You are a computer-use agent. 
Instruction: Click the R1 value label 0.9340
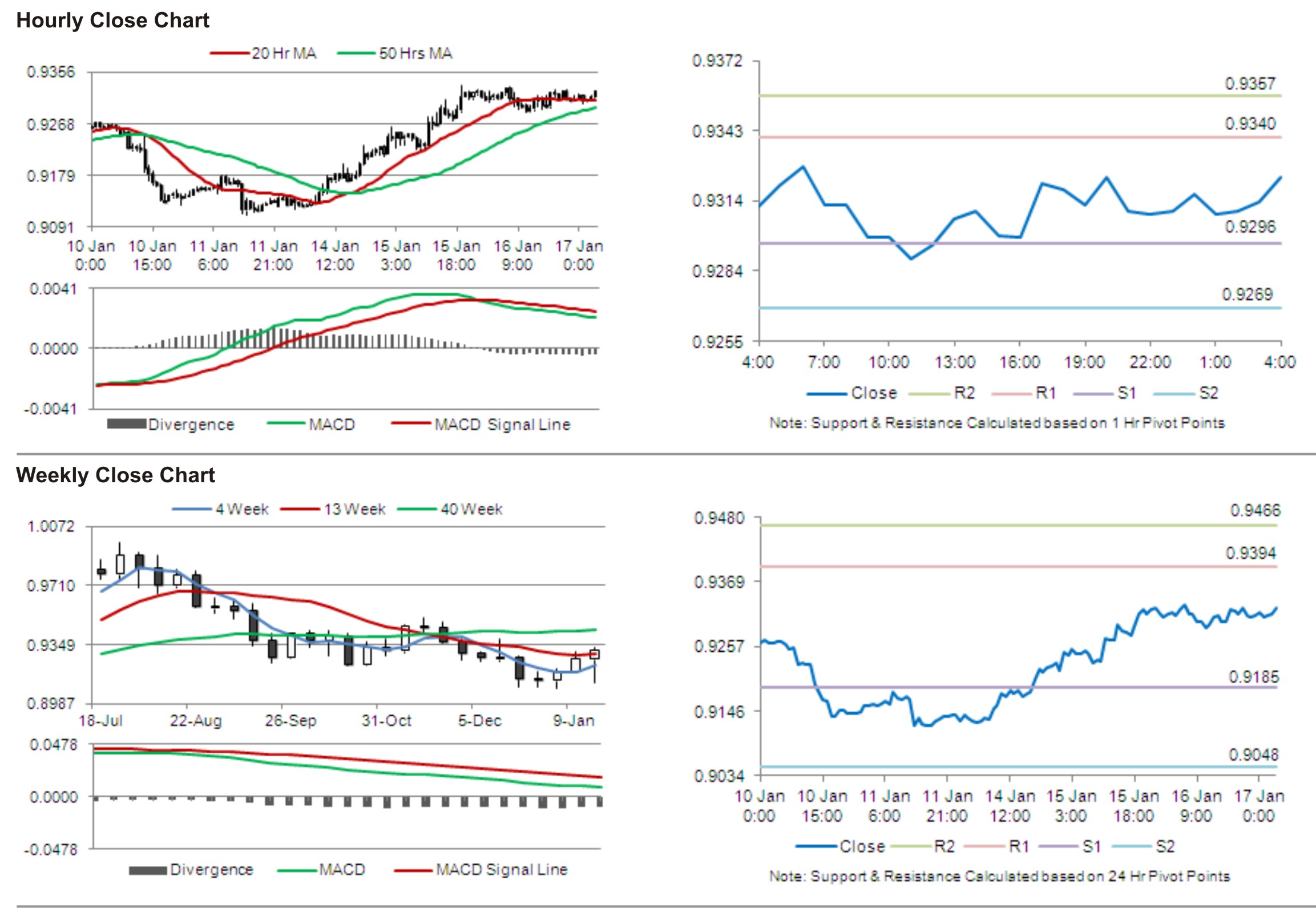pyautogui.click(x=1250, y=124)
